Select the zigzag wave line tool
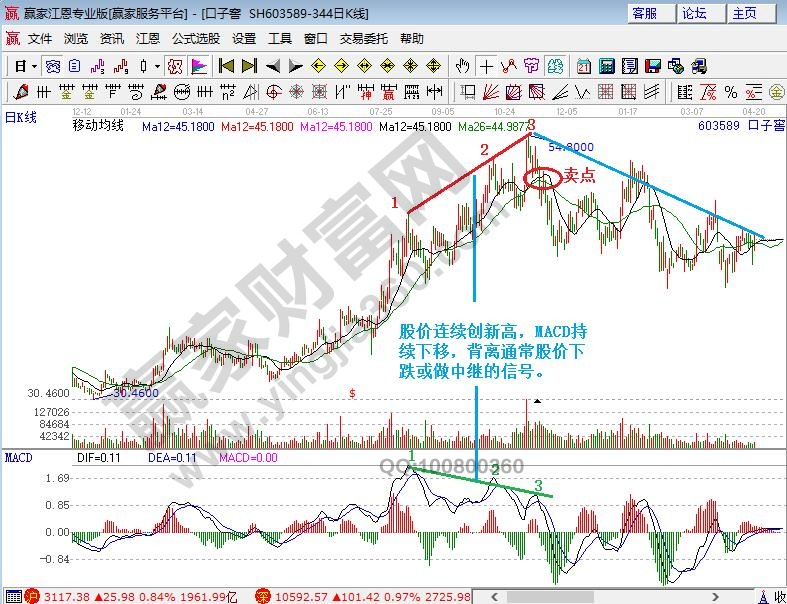 [582, 92]
